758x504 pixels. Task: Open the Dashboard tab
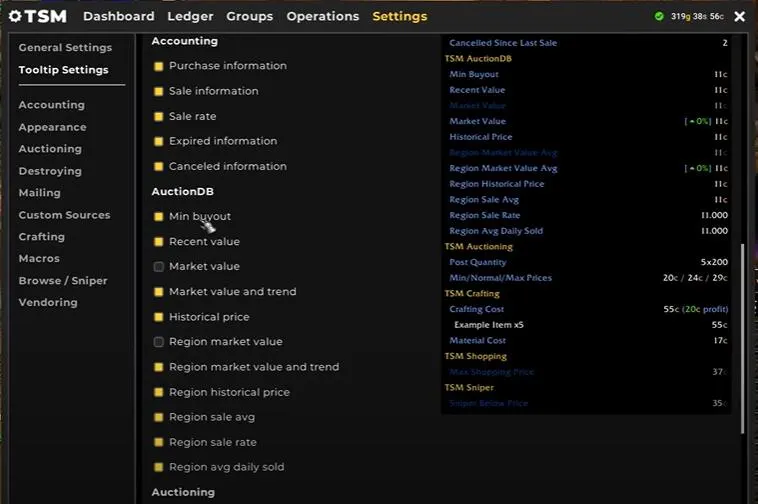[x=119, y=16]
